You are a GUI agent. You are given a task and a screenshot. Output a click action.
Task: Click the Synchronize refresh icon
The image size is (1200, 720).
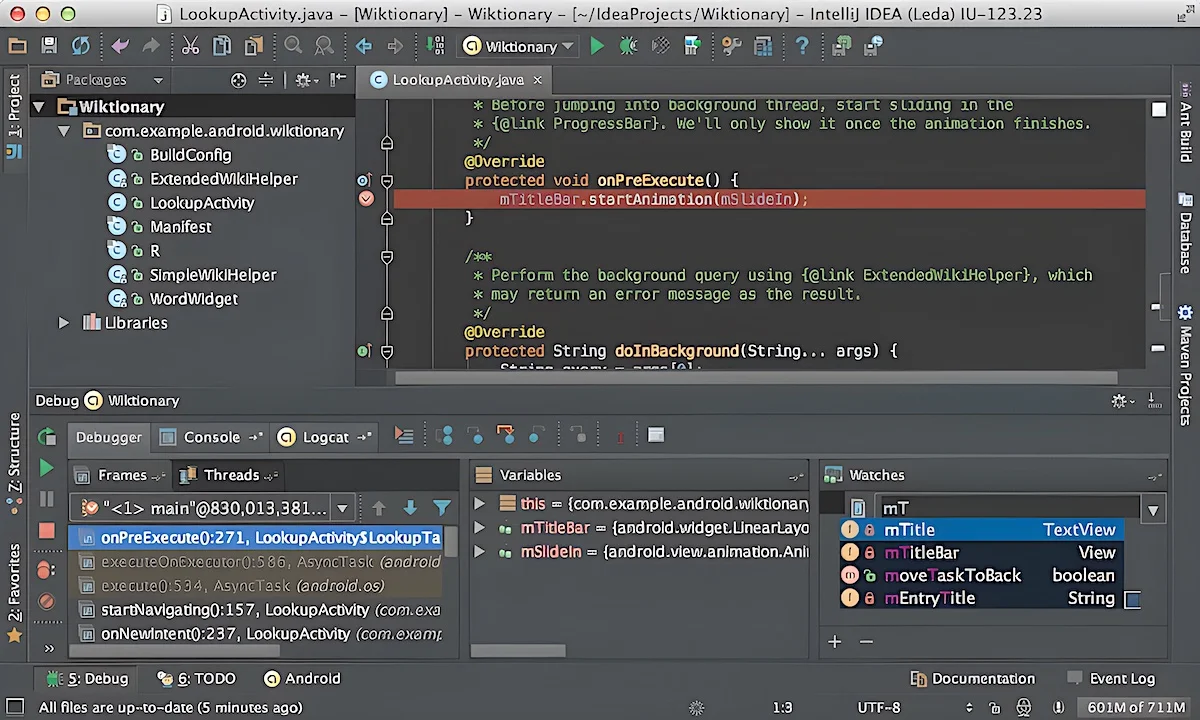coord(80,46)
